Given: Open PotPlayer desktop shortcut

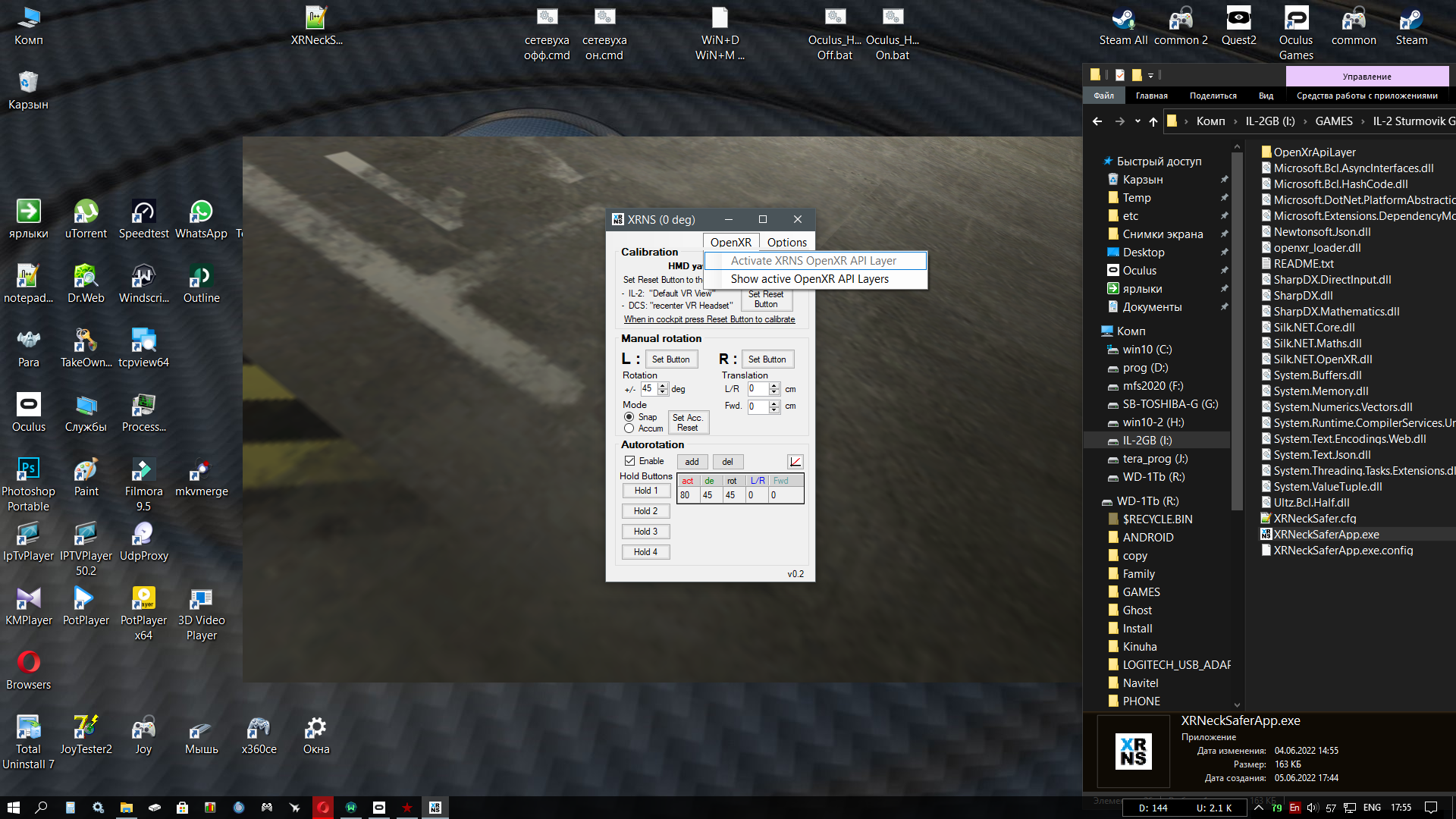Looking at the screenshot, I should pyautogui.click(x=86, y=605).
